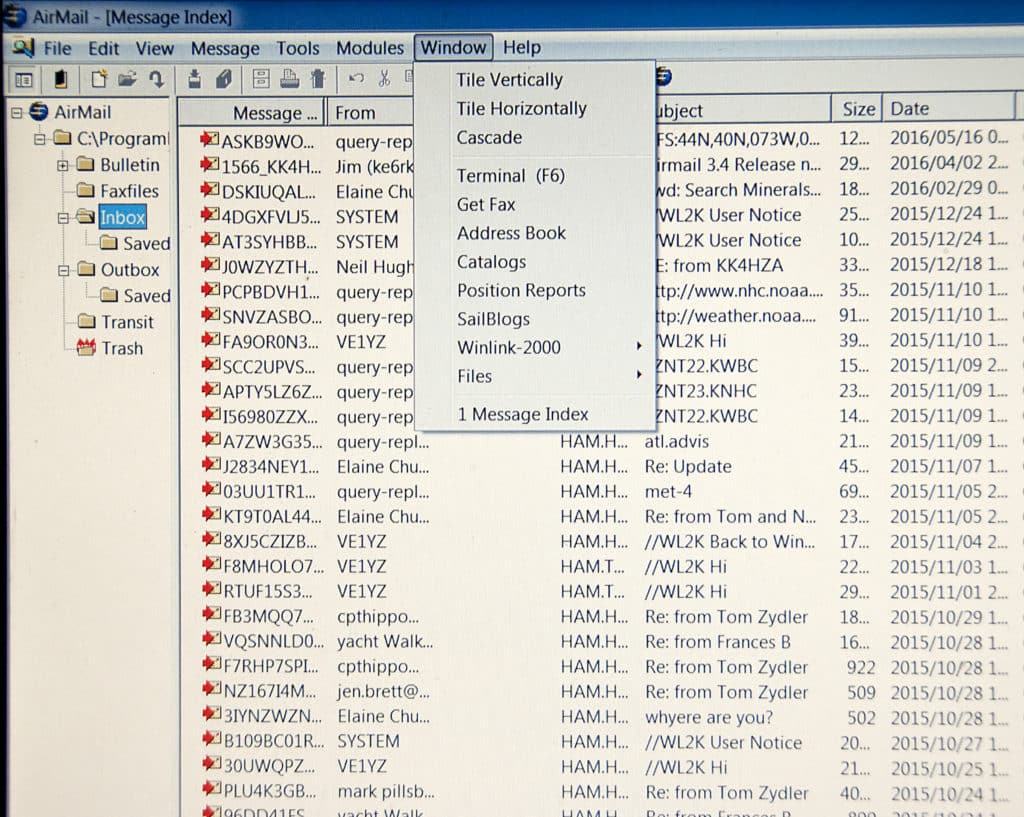
Task: Click the reply arrow toolbar icon
Action: (x=158, y=78)
